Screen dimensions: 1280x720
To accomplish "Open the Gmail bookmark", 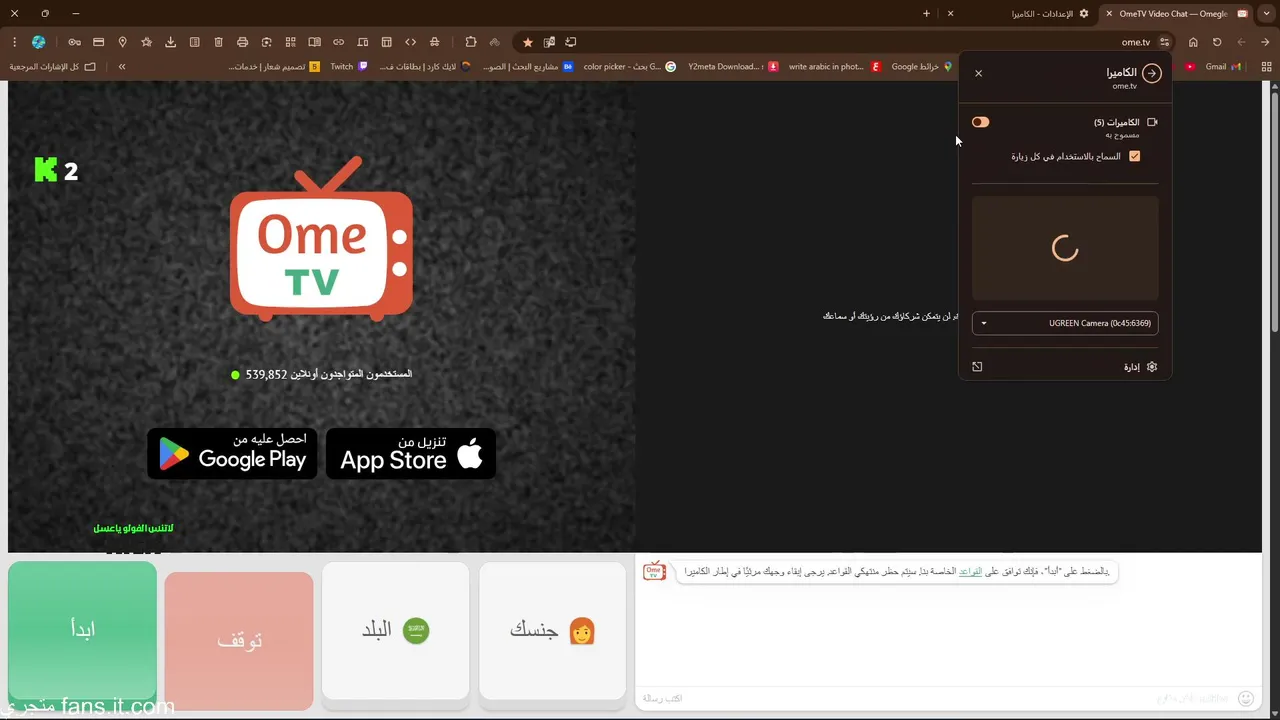I will (1222, 67).
